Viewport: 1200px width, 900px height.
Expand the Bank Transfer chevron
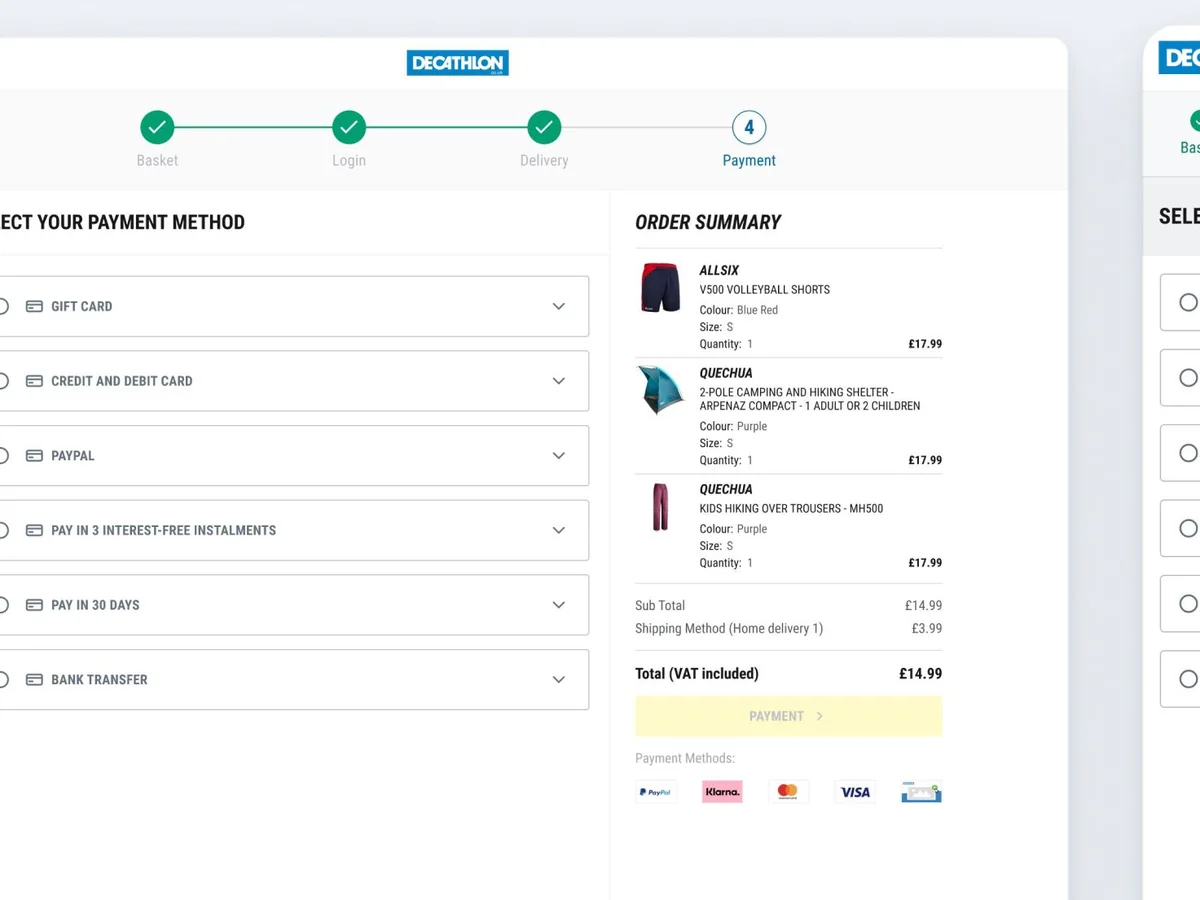tap(559, 680)
